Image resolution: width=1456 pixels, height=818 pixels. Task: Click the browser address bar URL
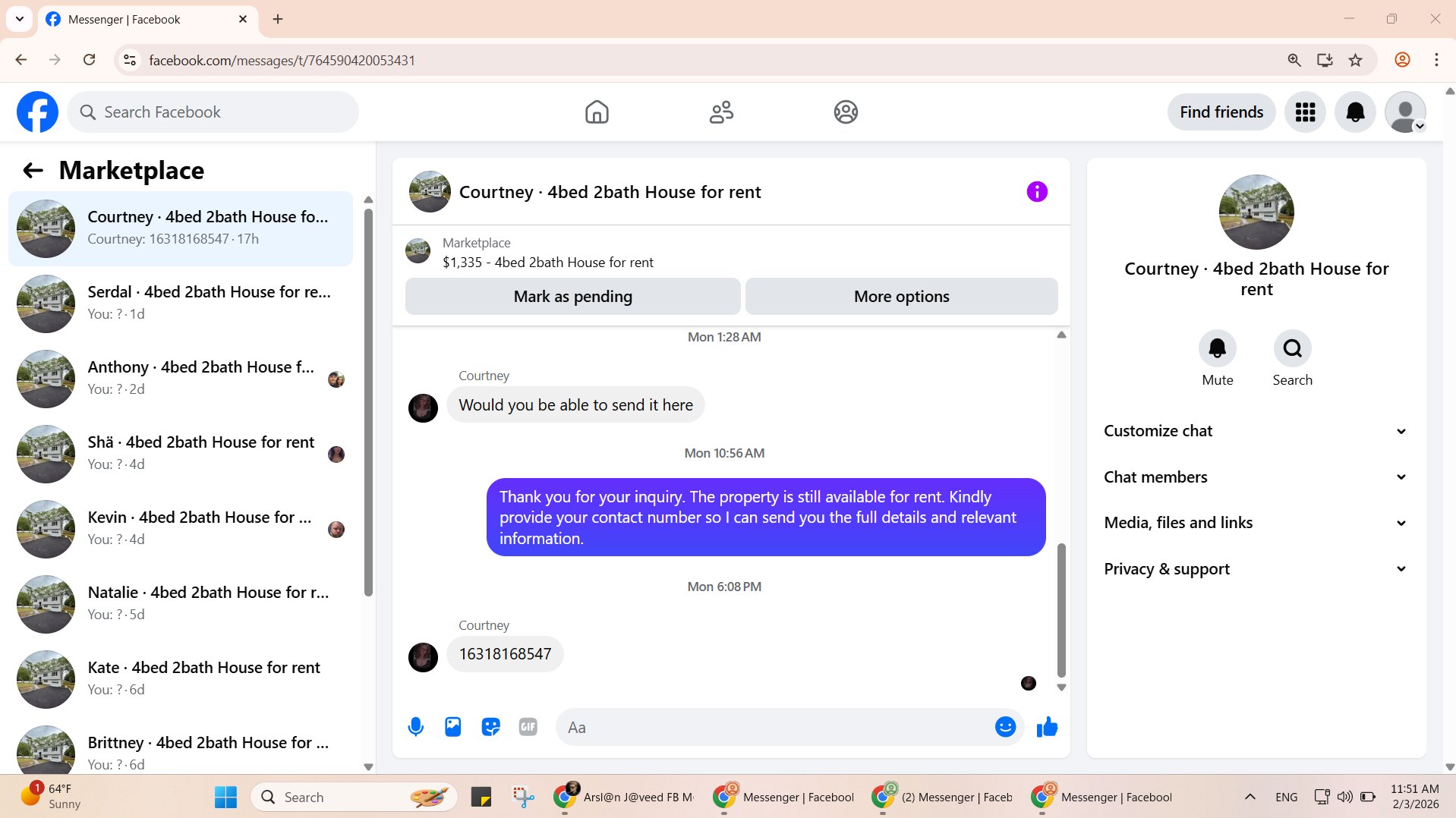[282, 60]
